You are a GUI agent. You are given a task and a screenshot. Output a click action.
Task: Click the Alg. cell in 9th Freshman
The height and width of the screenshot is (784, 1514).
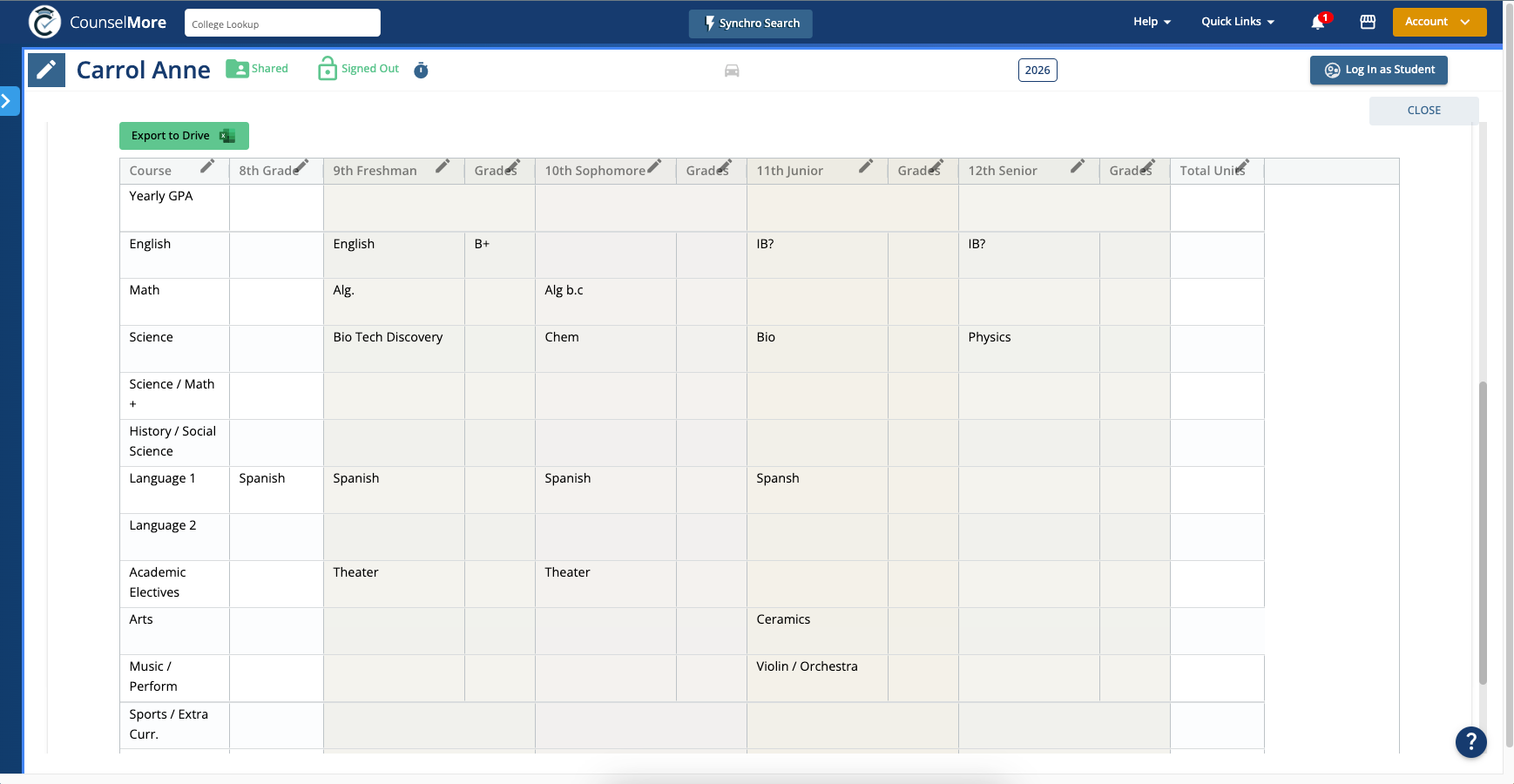click(x=394, y=302)
